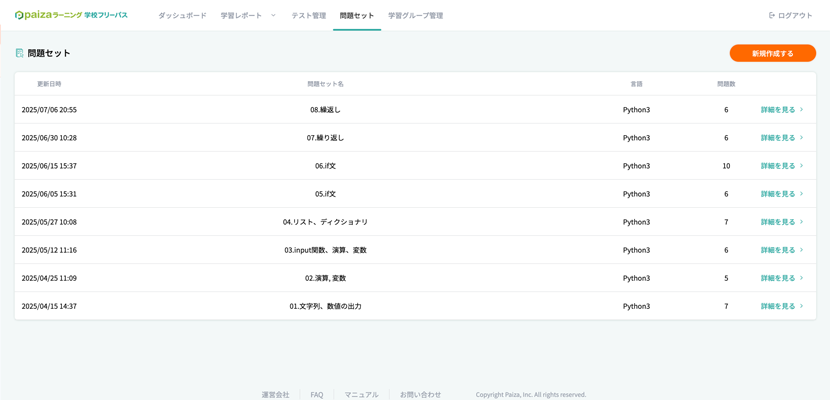Expand the 学習レポート dropdown chevron
Screen dimensions: 830x400
point(273,15)
